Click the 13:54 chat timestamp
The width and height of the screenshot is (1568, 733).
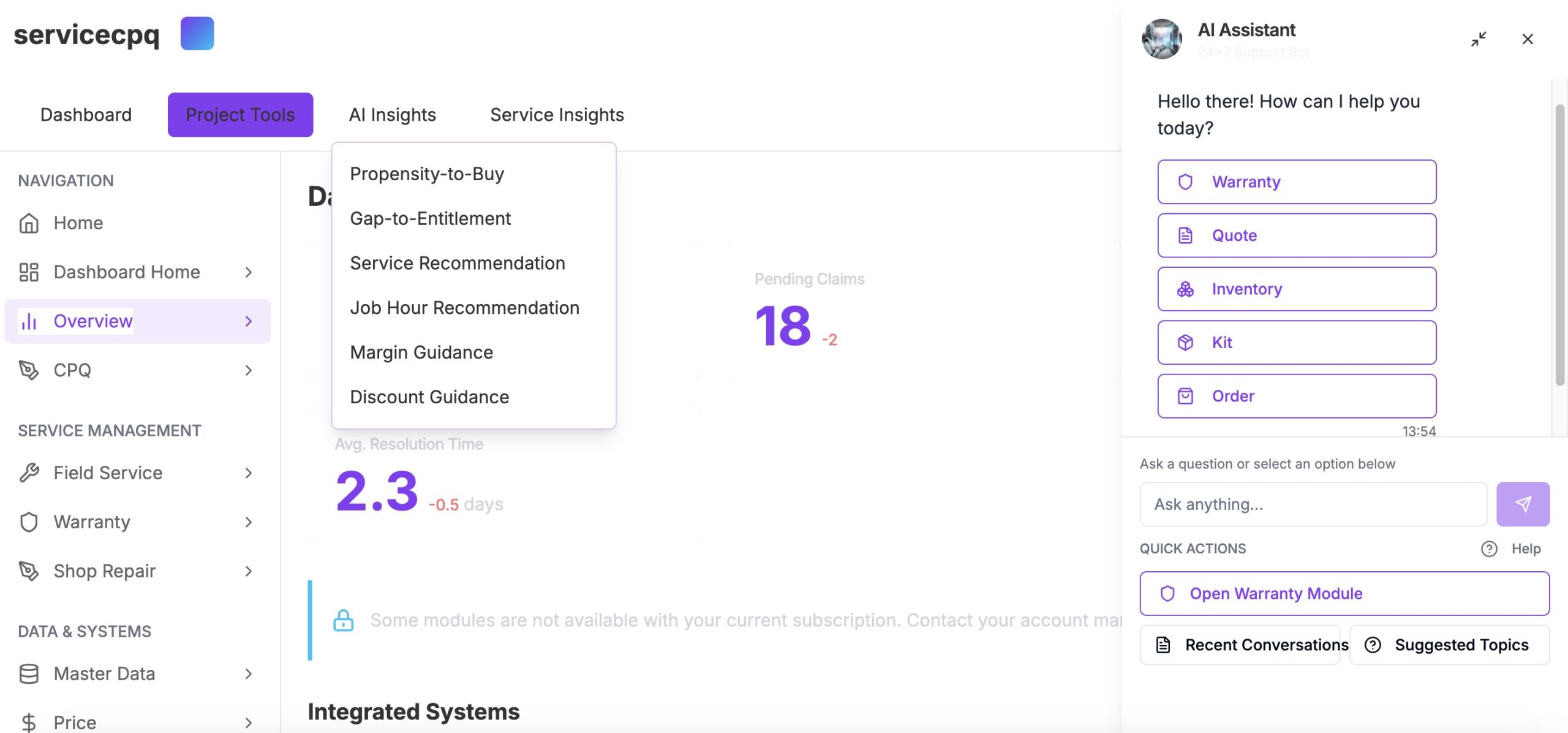point(1419,431)
